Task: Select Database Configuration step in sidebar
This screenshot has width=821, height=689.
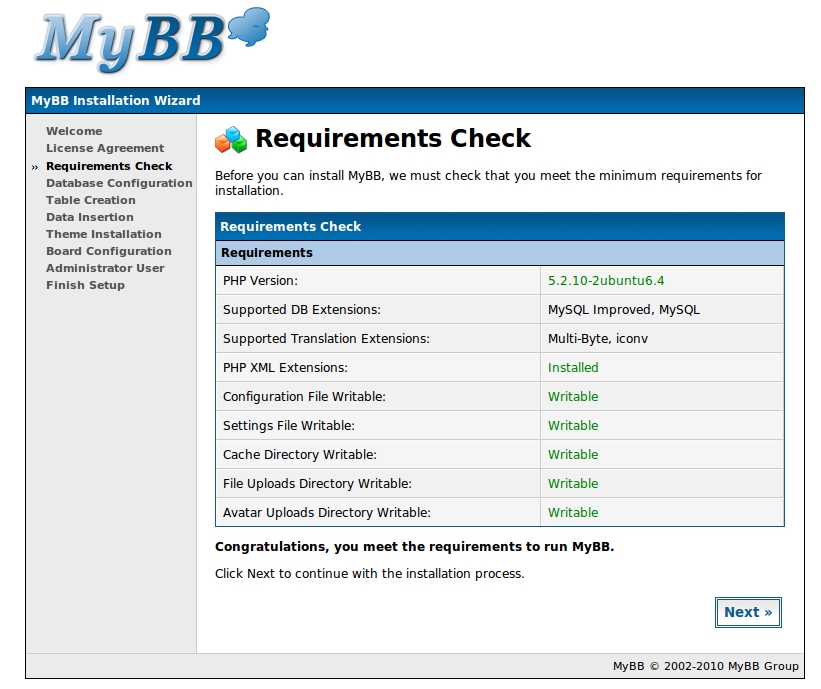Action: tap(119, 183)
